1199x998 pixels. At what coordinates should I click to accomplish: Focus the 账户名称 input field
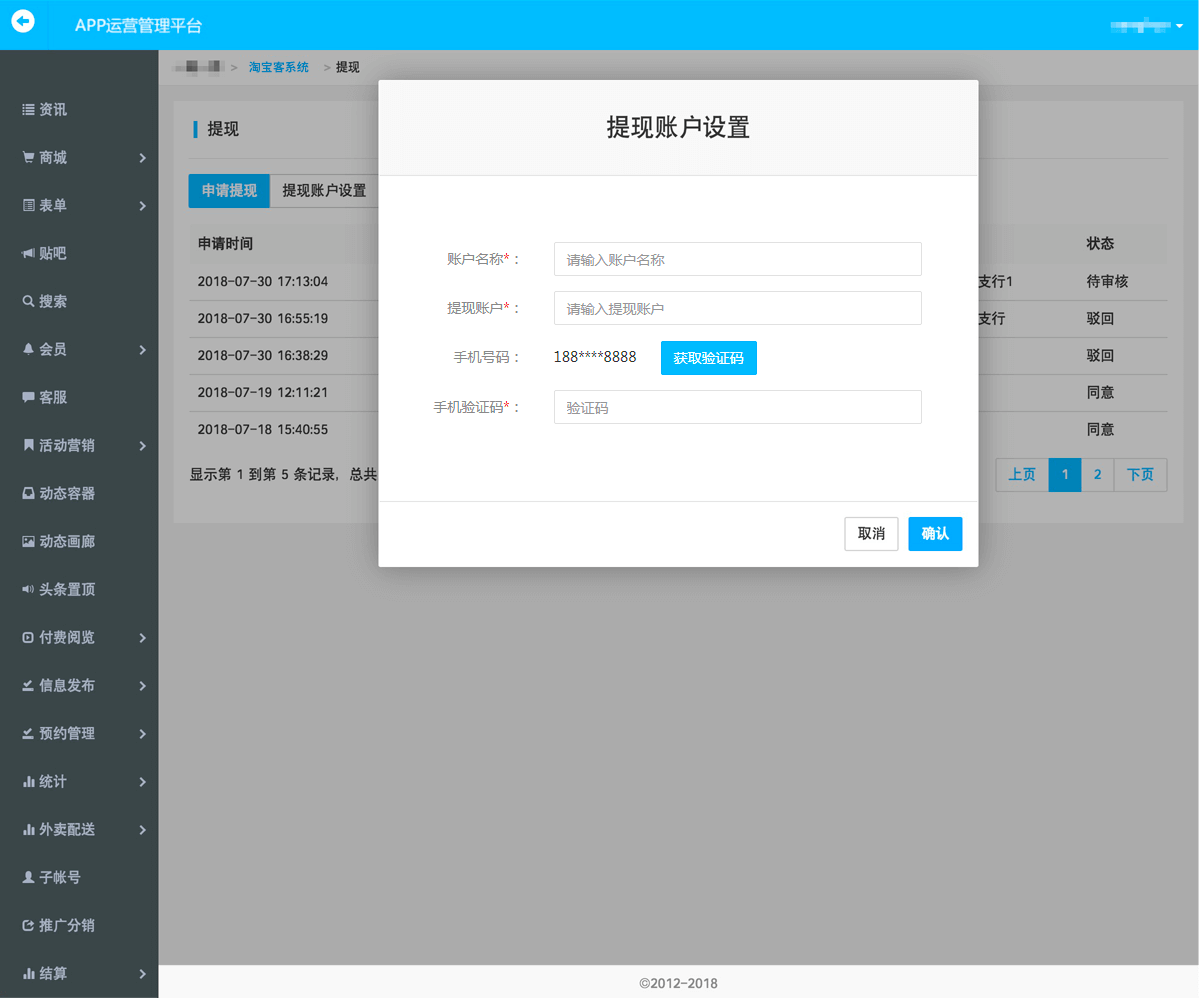737,259
